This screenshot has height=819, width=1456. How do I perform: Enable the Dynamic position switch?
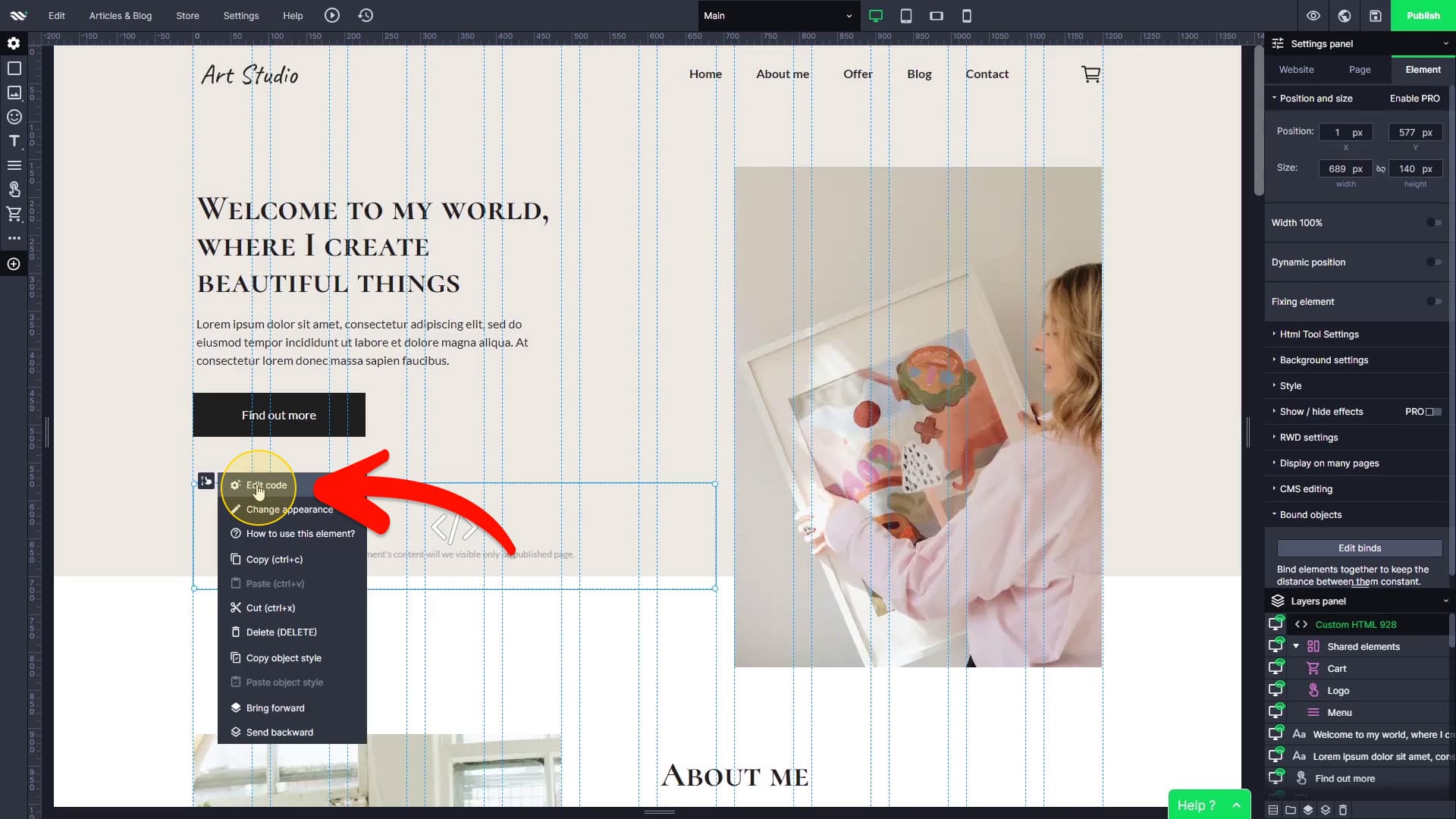click(x=1433, y=262)
